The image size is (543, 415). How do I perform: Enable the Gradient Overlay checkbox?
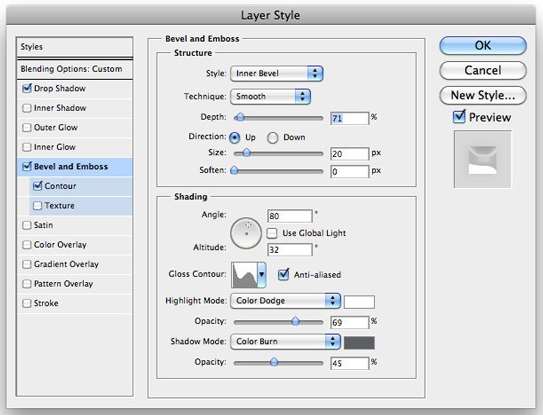click(x=27, y=264)
